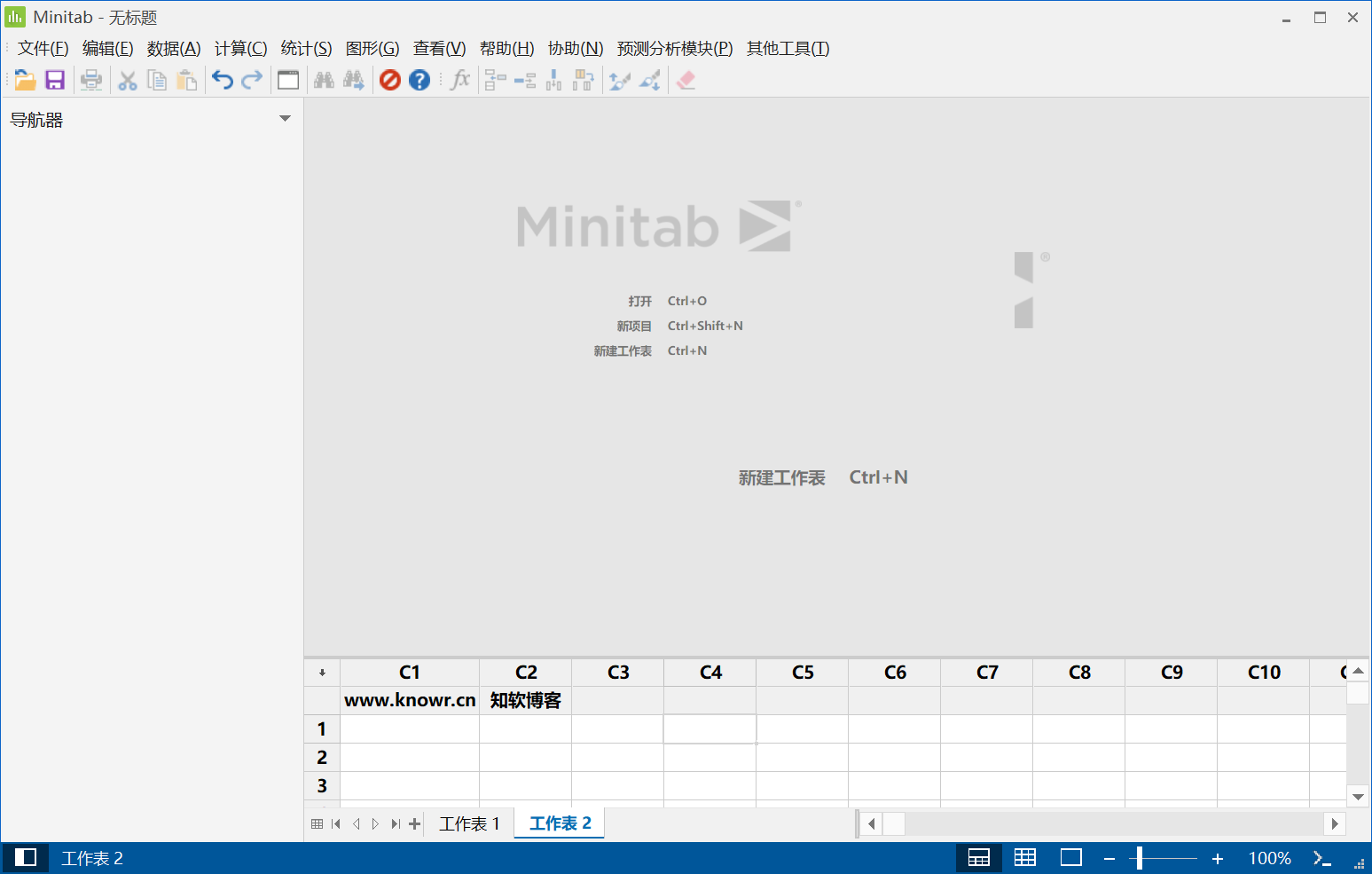Click the zoom slider handle
Viewport: 1372px width, 874px height.
pos(1140,858)
